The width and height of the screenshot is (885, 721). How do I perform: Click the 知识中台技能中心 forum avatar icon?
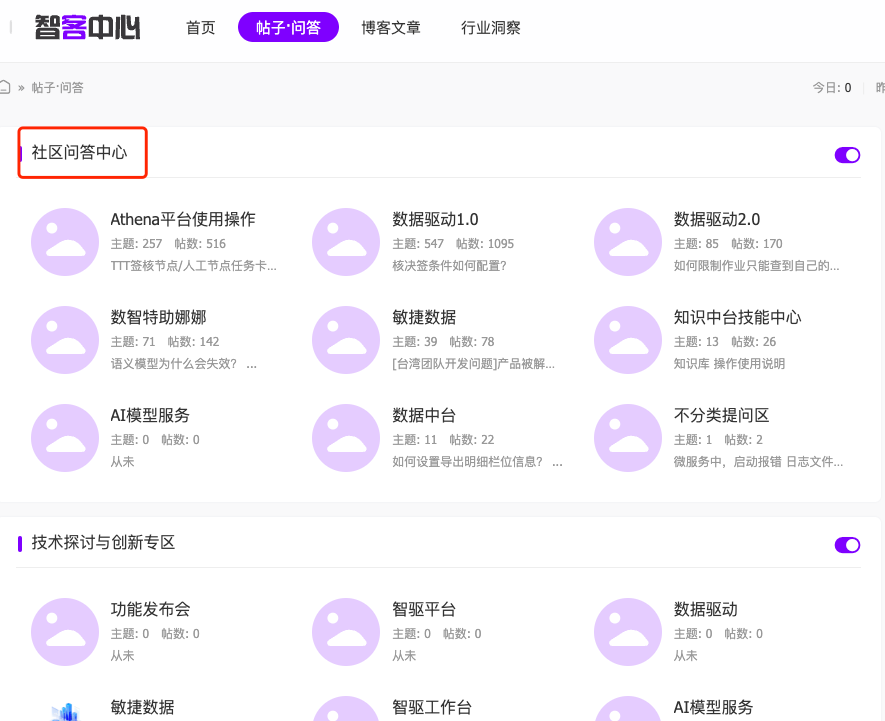[627, 340]
